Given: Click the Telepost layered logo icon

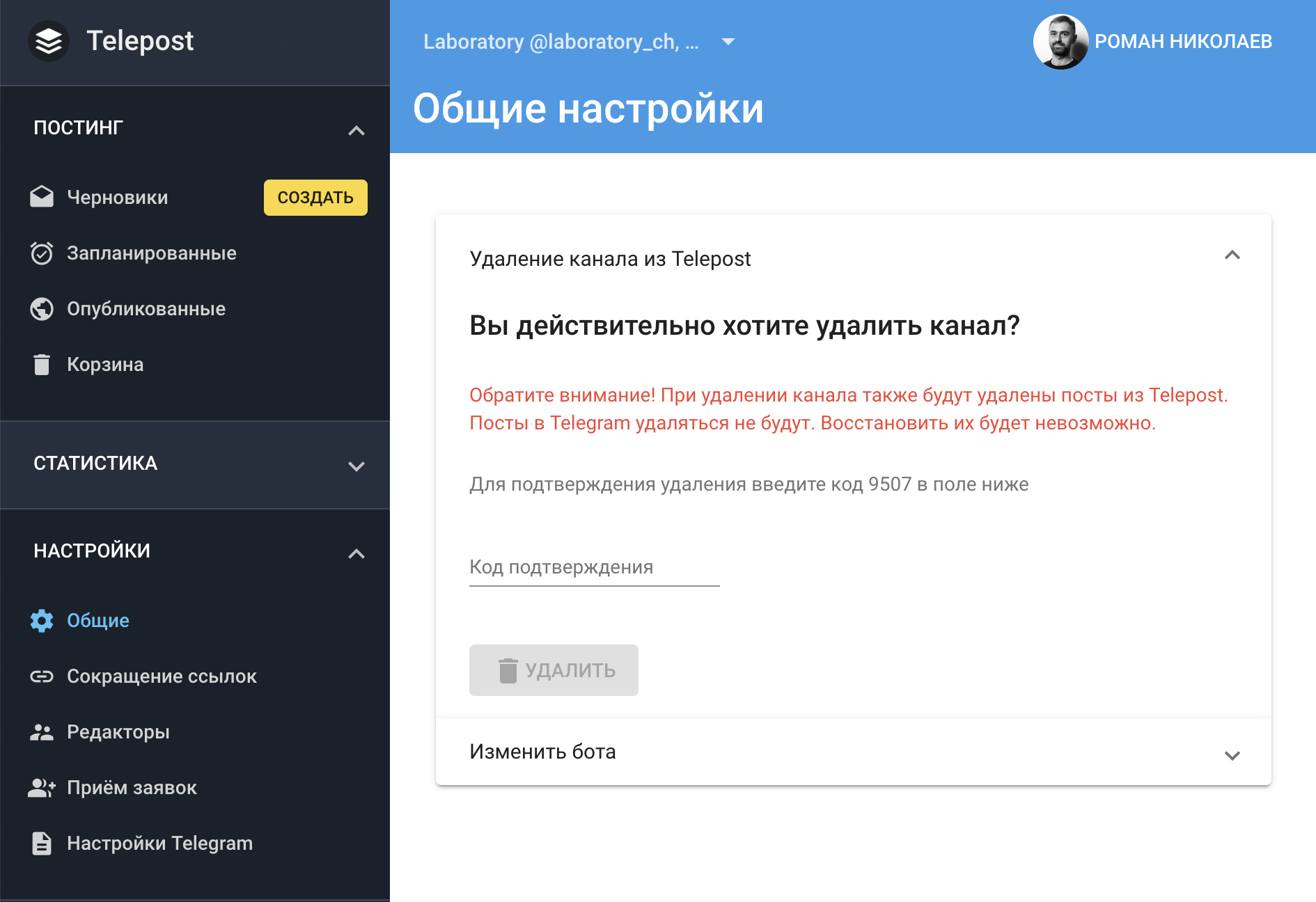Looking at the screenshot, I should pos(49,41).
